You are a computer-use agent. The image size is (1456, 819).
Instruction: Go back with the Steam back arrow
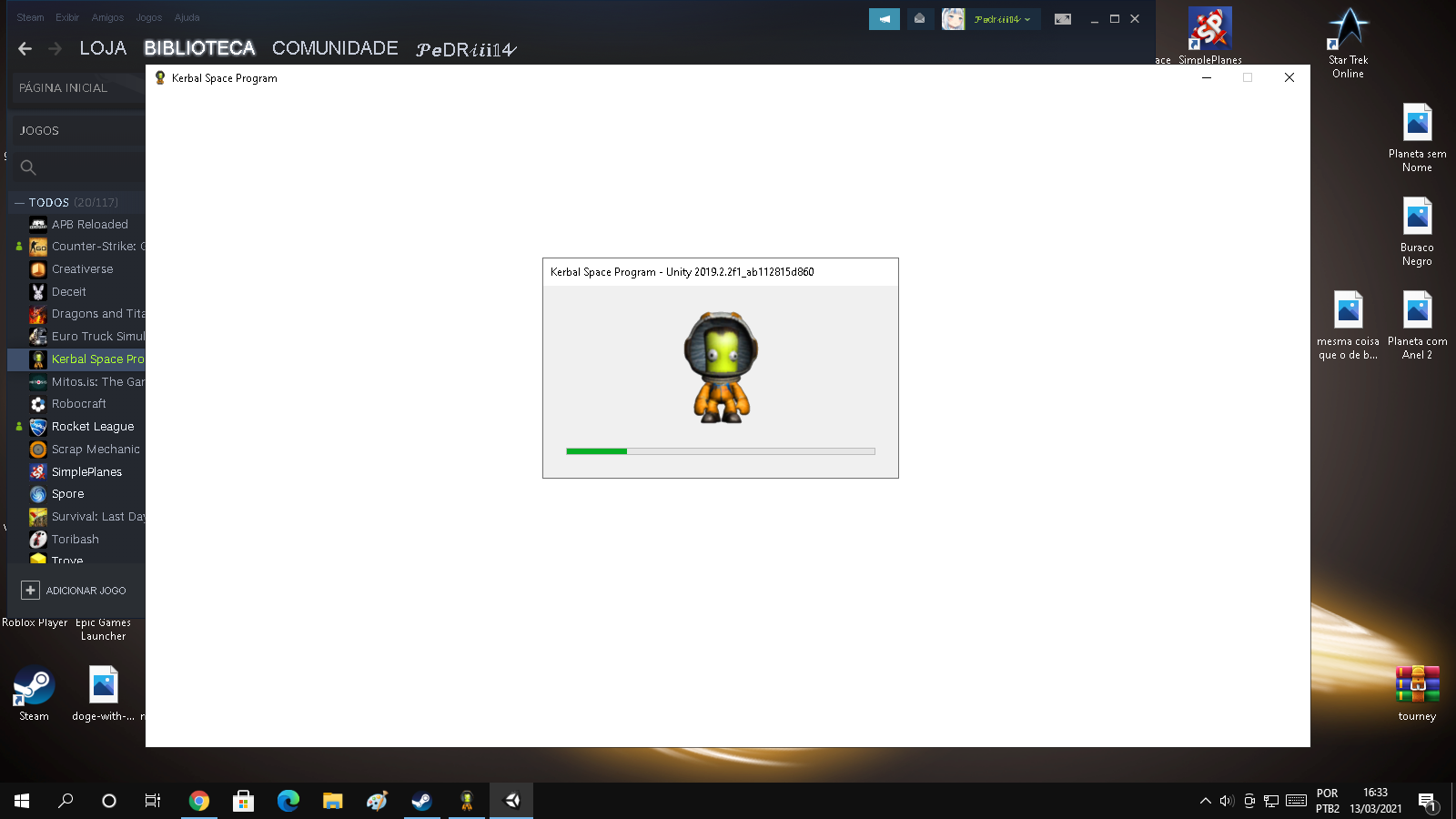tap(25, 49)
